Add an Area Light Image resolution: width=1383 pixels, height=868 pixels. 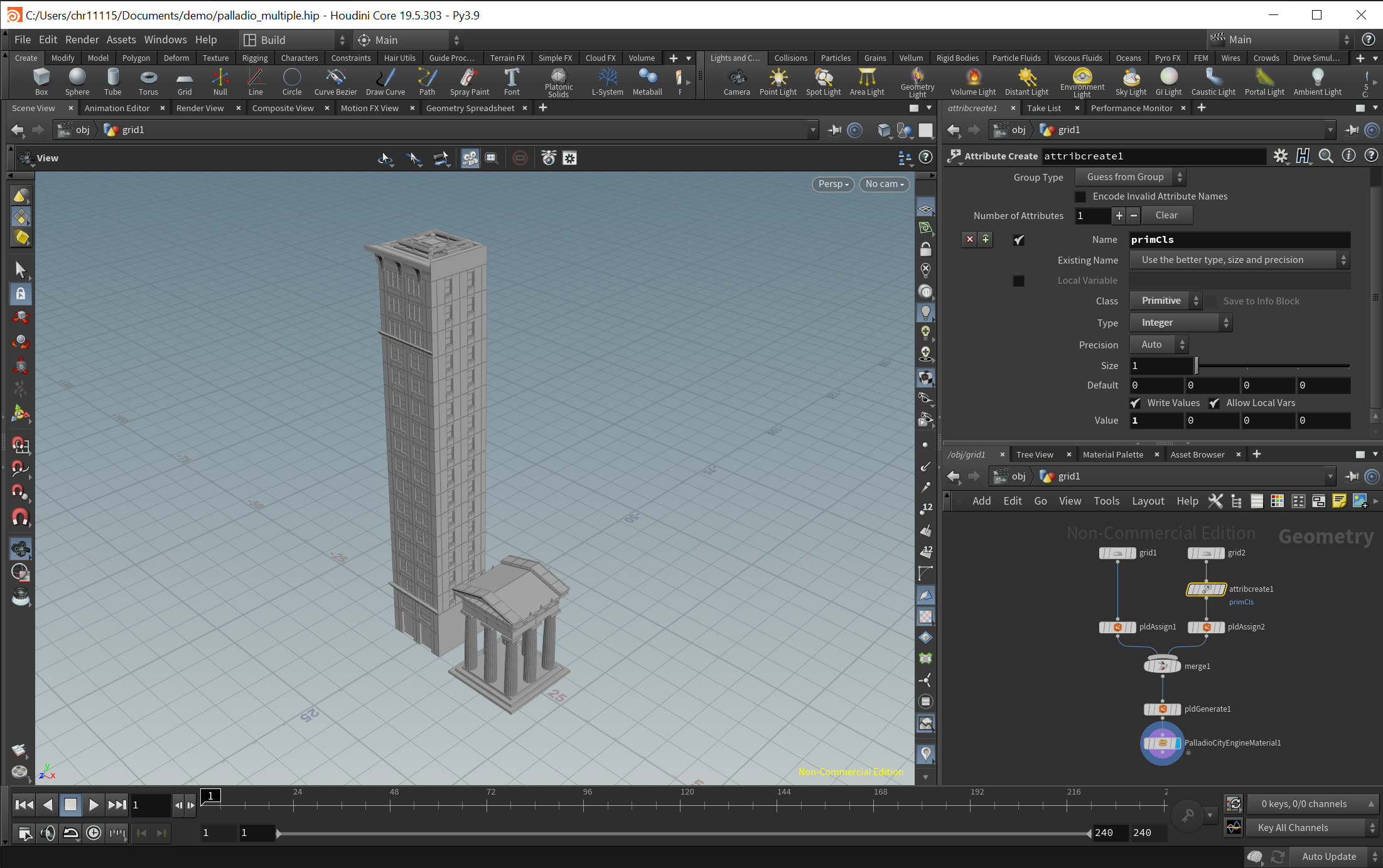point(867,82)
